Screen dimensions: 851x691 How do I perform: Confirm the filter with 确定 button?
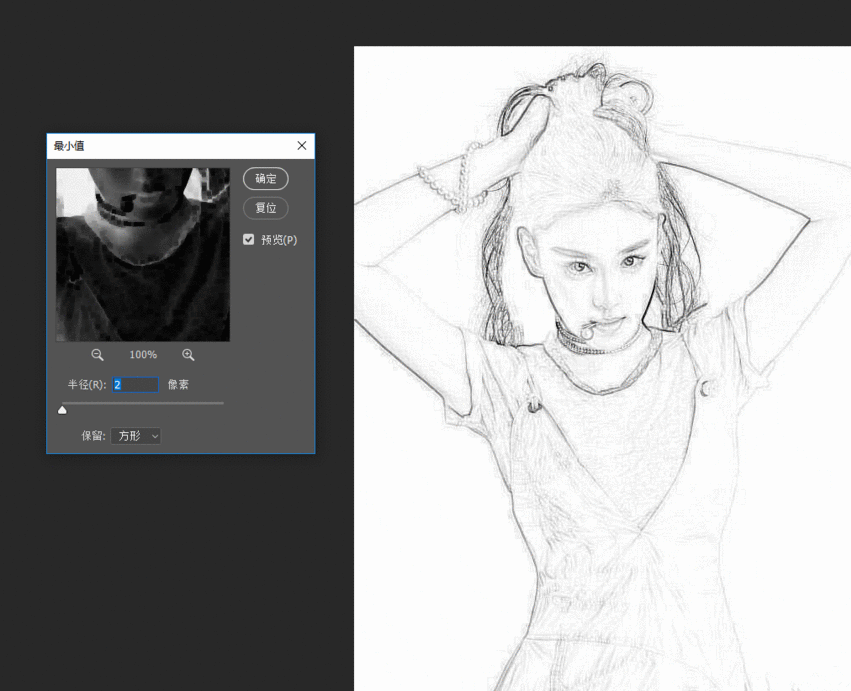coord(266,179)
